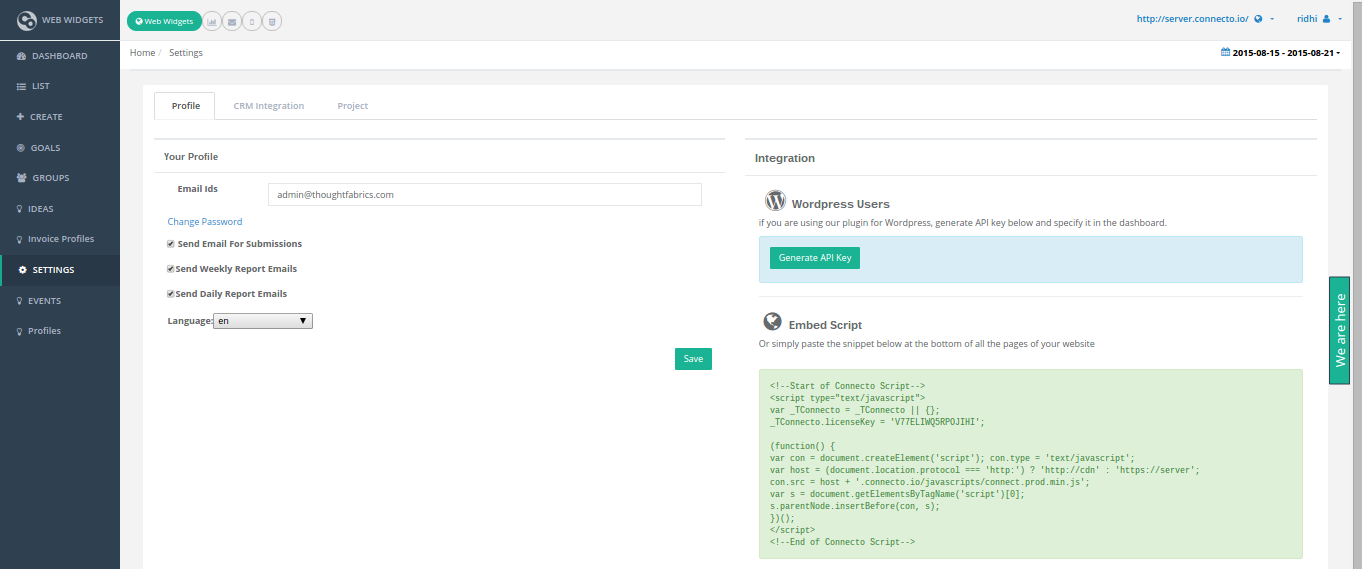Click the Events lightbulb icon in sidebar

click(20, 301)
